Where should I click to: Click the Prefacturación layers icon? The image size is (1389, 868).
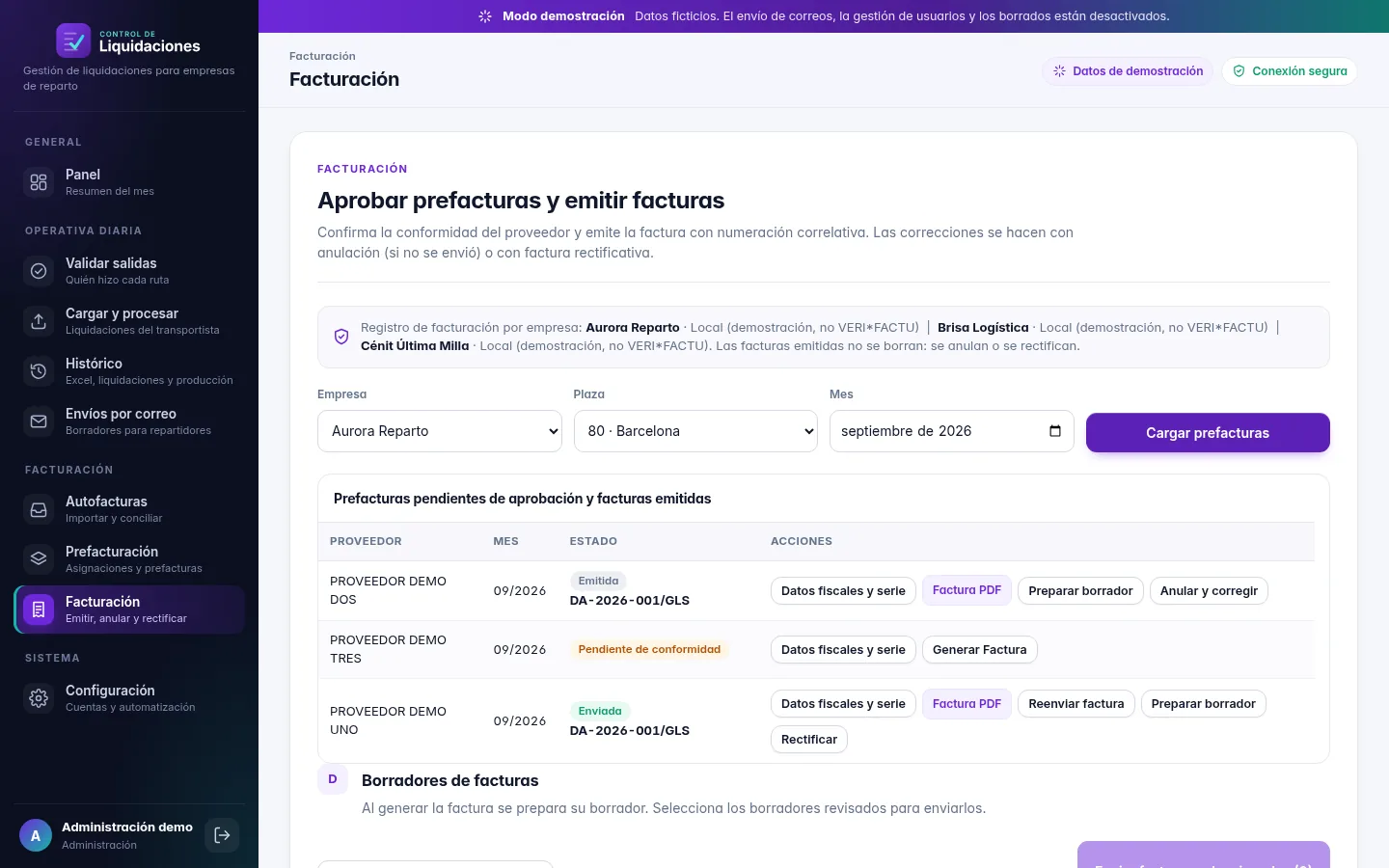click(39, 559)
